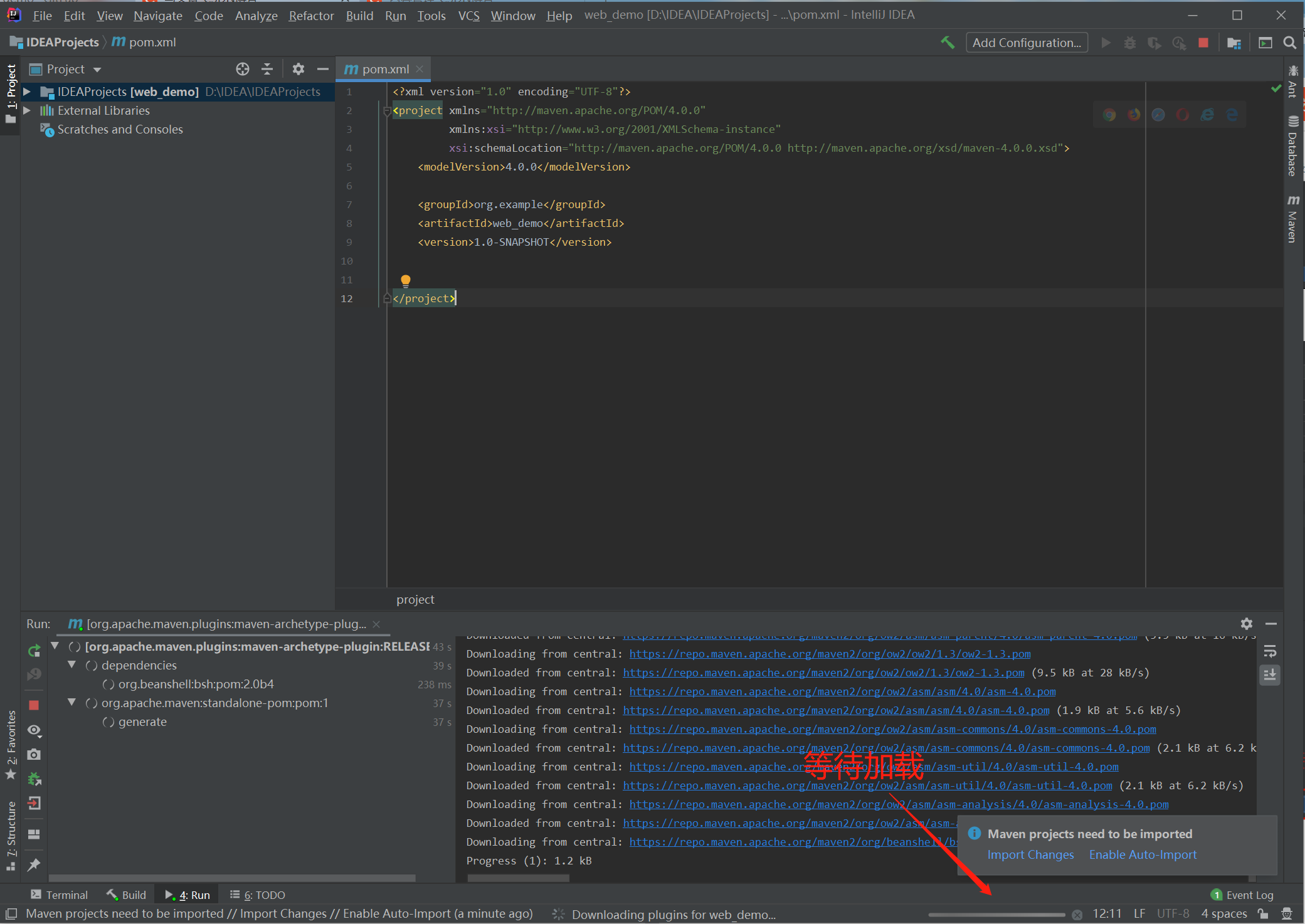The height and width of the screenshot is (924, 1305).
Task: Open Run panel settings gear
Action: click(1247, 624)
